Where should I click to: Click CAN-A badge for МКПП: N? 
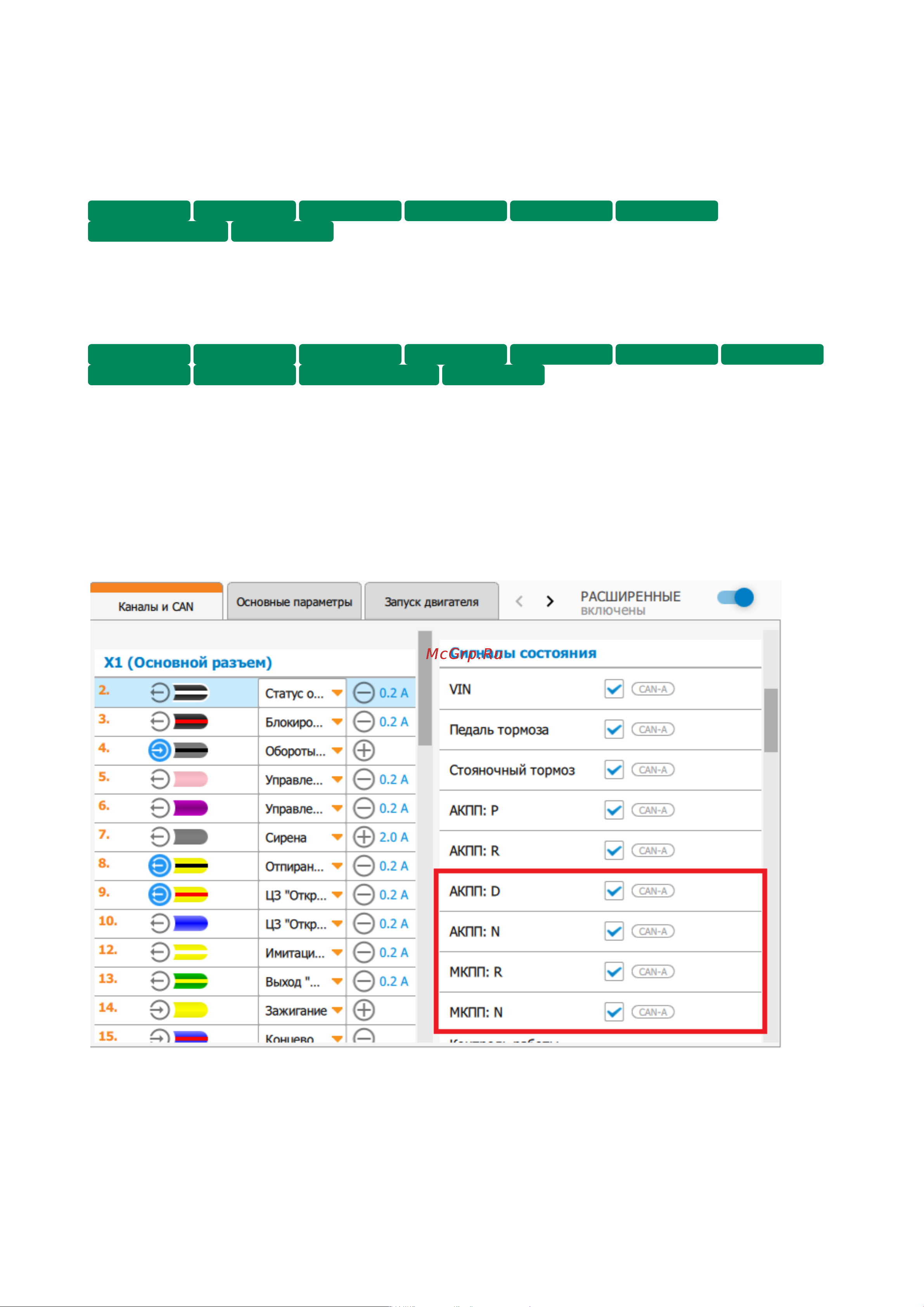[653, 1012]
